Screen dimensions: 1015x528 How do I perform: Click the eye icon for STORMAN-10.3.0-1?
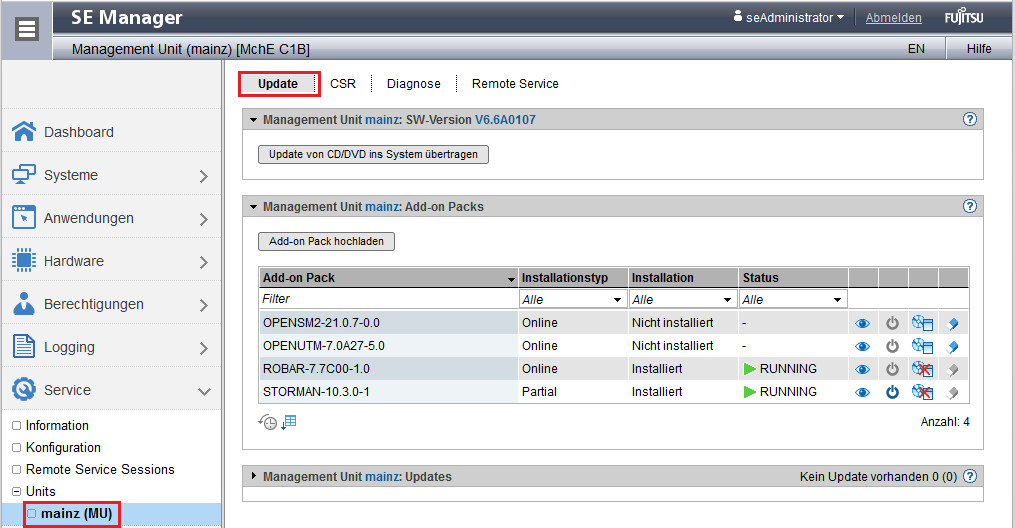coord(862,392)
